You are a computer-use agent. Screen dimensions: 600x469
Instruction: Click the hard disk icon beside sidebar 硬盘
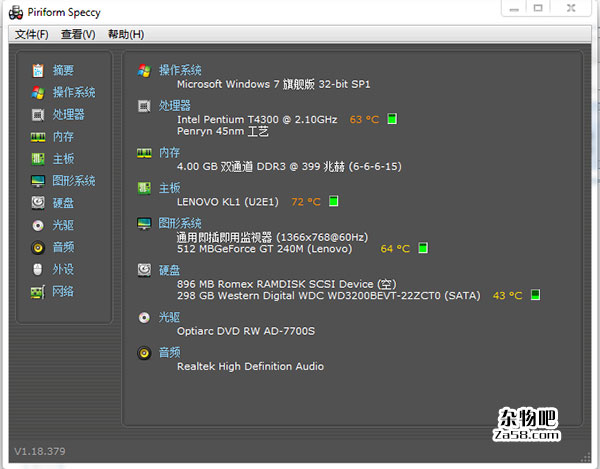(38, 203)
